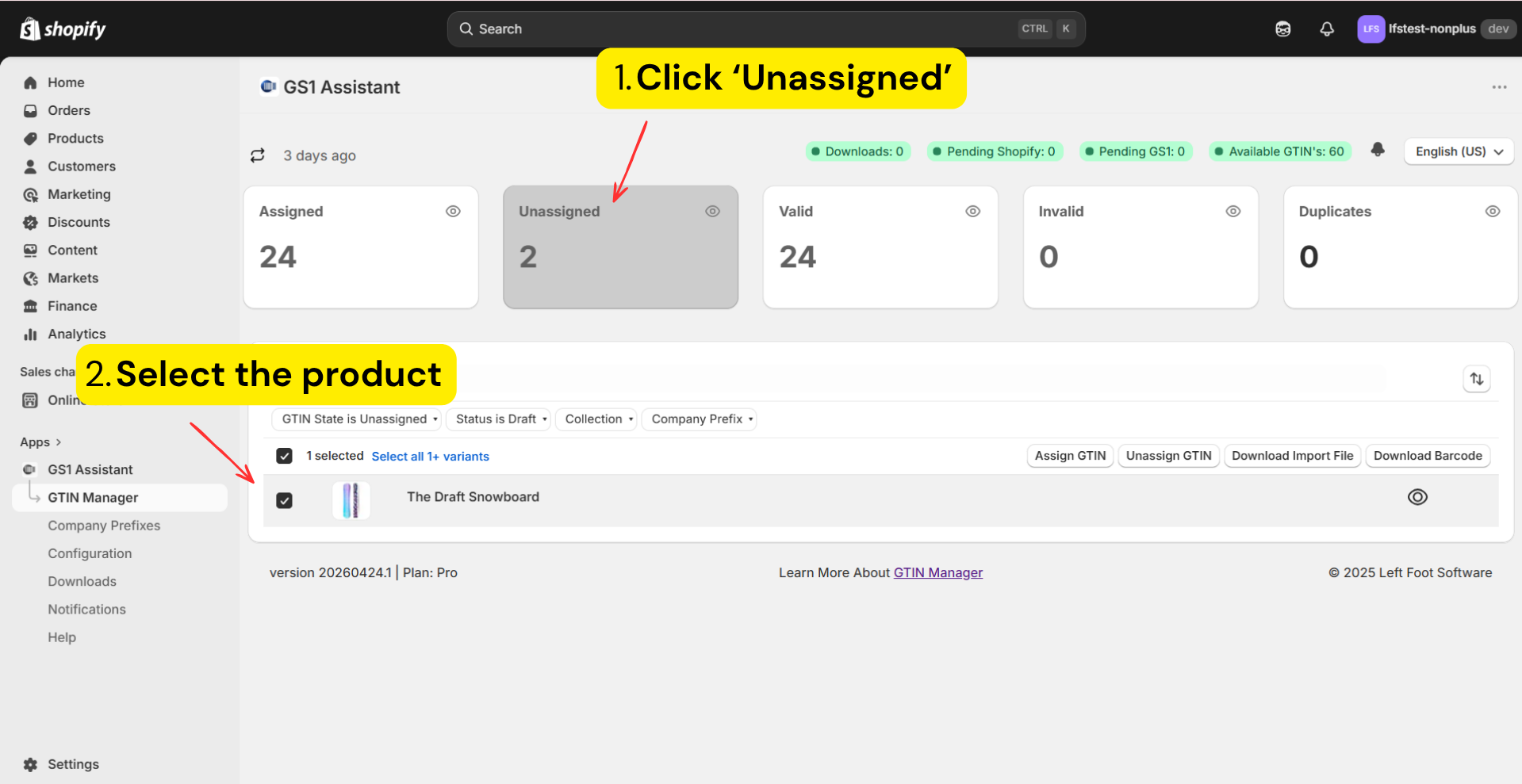
Task: Click The Draft Snowboard product name
Action: [x=473, y=497]
